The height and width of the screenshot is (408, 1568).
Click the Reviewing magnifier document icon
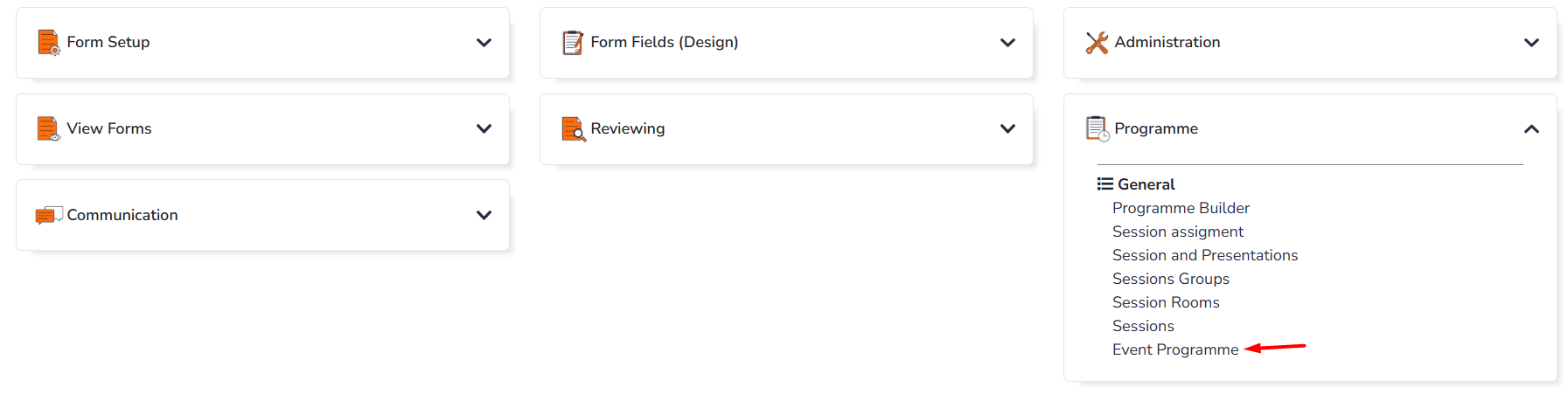click(574, 128)
